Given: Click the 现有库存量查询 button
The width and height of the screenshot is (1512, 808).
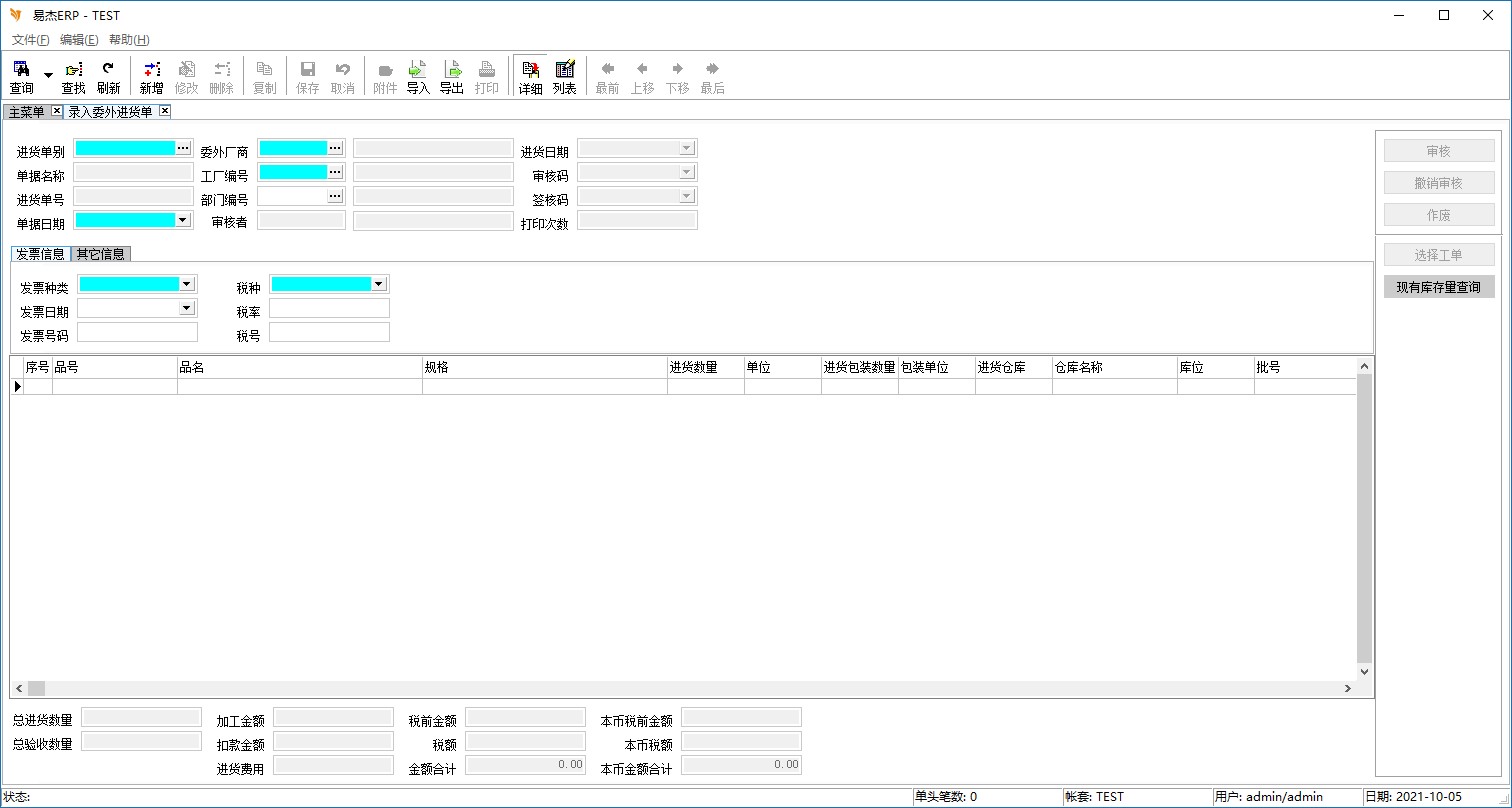Looking at the screenshot, I should (1438, 287).
